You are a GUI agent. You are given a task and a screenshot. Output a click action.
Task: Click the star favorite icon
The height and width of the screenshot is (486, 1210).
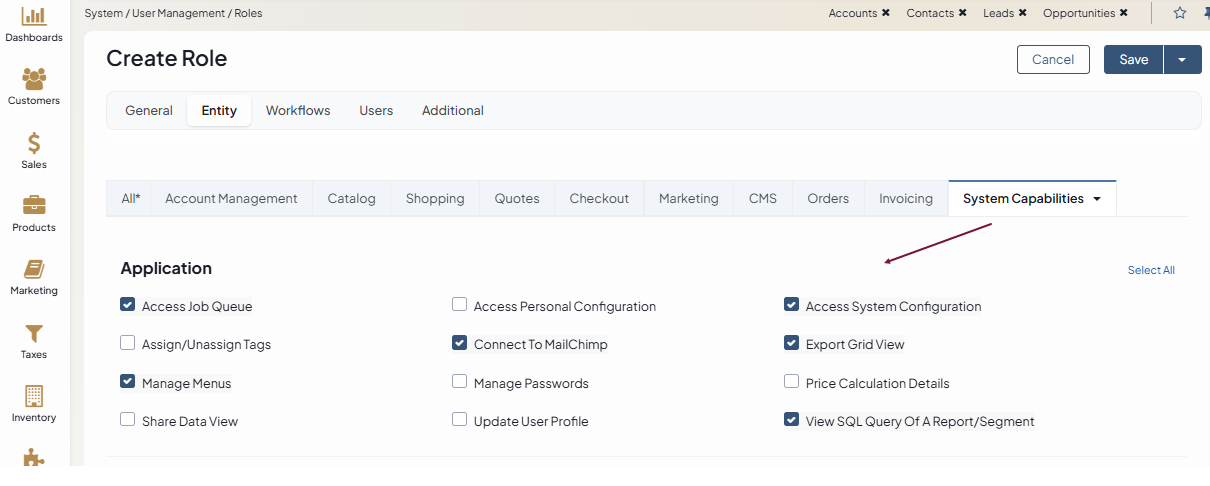1179,13
